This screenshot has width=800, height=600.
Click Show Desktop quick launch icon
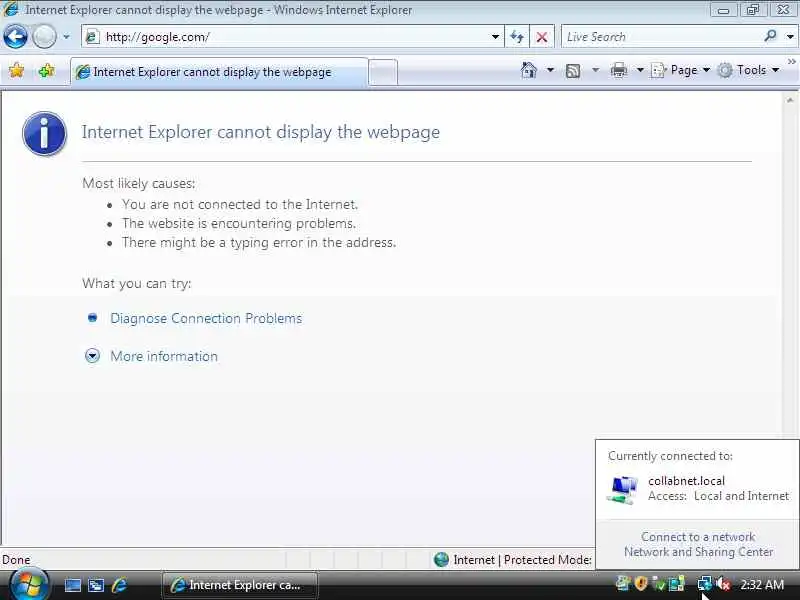coord(72,585)
